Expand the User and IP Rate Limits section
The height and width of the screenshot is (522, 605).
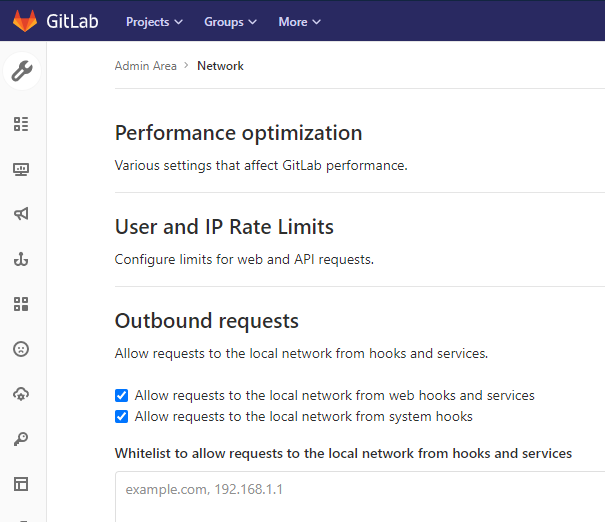(x=224, y=227)
